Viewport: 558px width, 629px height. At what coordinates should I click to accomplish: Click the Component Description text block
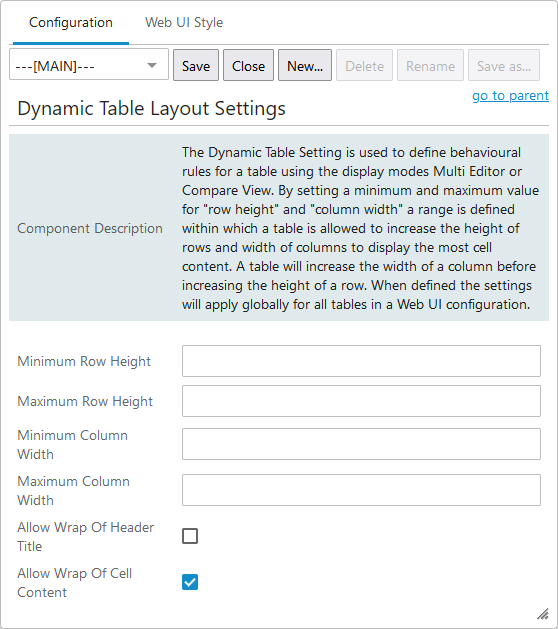coord(360,228)
